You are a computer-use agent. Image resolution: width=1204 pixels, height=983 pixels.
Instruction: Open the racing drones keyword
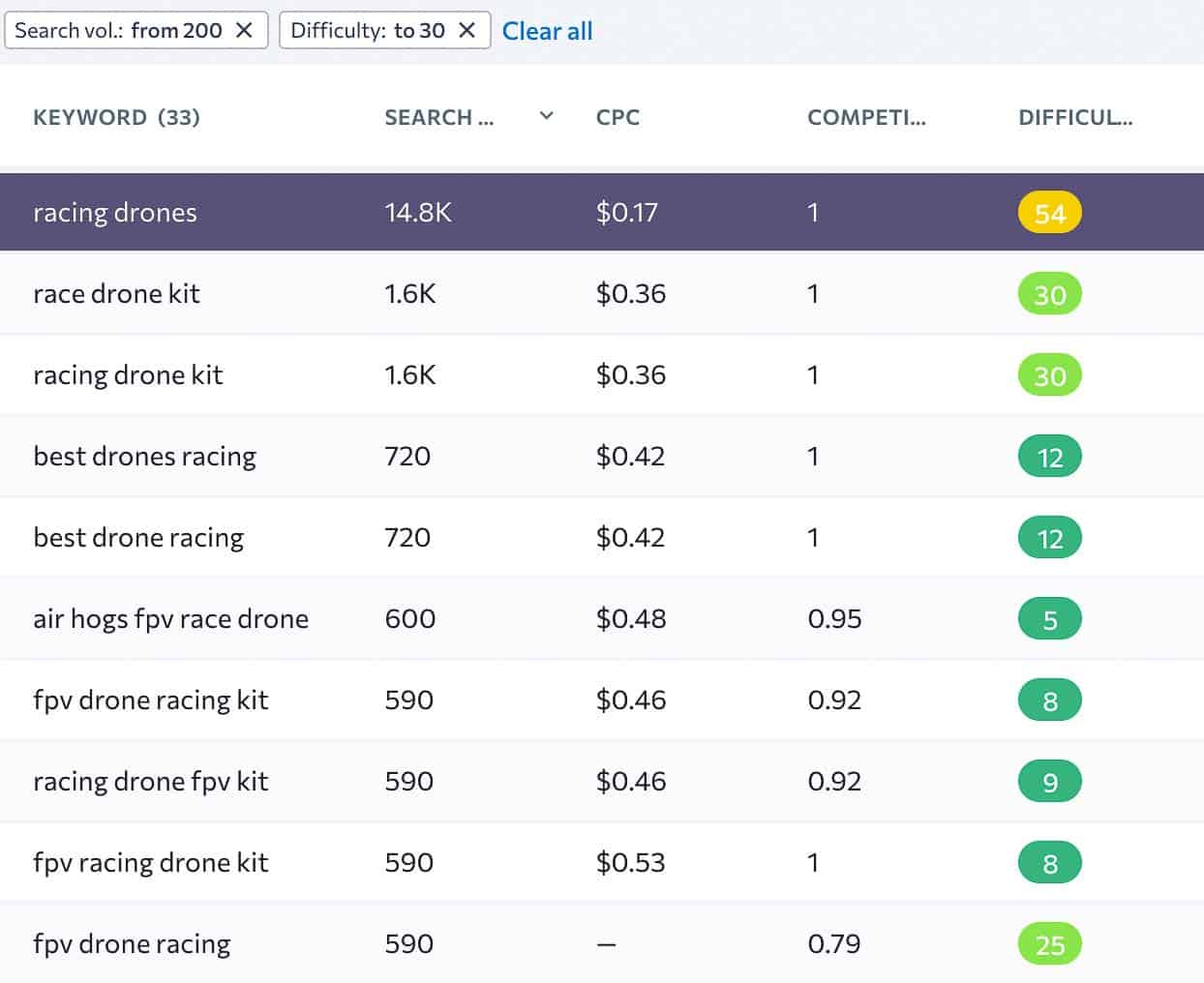pos(114,212)
